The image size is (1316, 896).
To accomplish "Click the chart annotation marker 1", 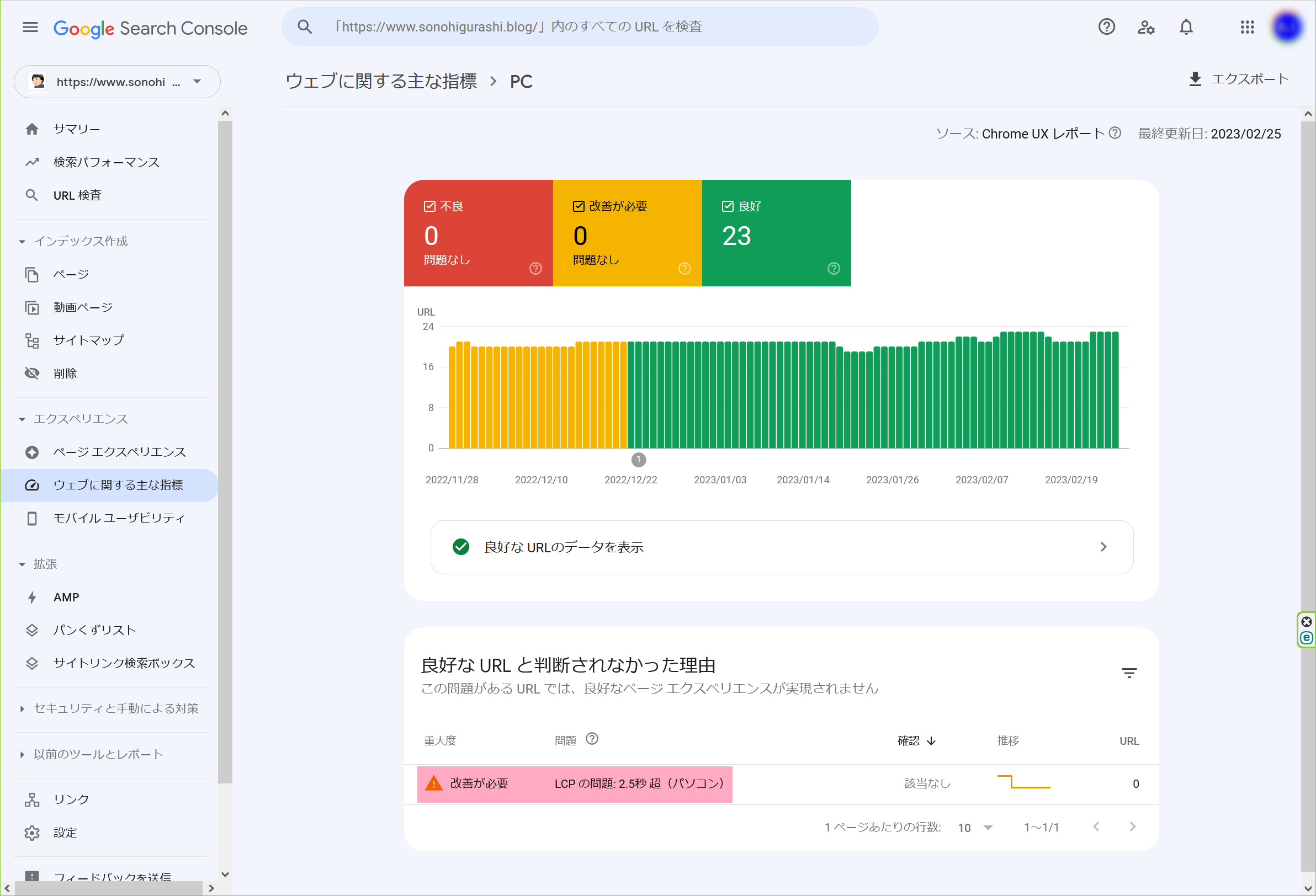I will [x=638, y=460].
